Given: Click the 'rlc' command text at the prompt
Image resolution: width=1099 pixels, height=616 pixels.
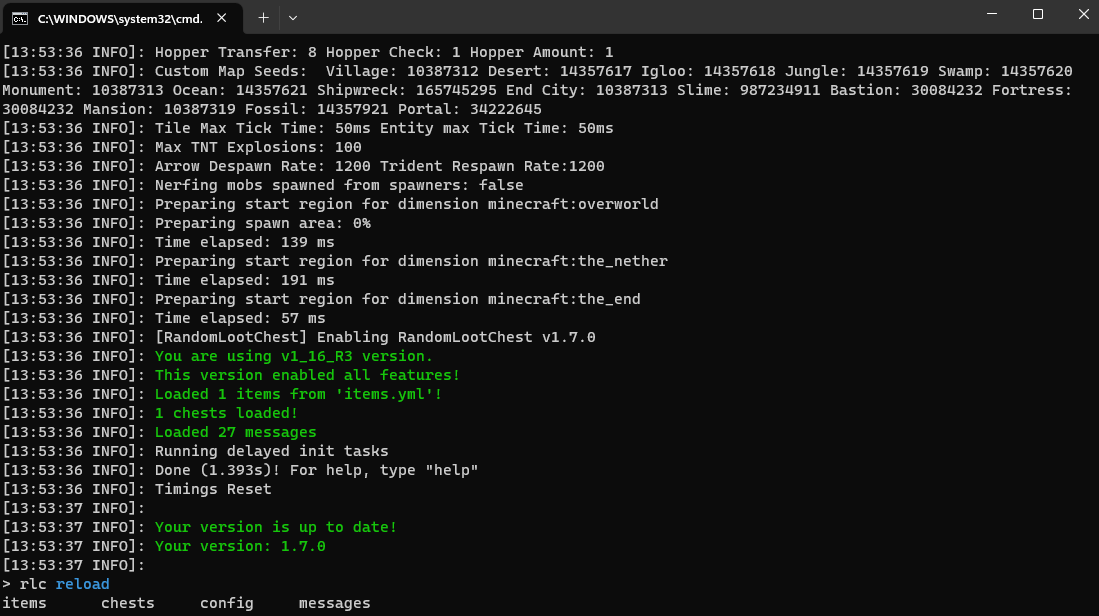Looking at the screenshot, I should pos(33,584).
